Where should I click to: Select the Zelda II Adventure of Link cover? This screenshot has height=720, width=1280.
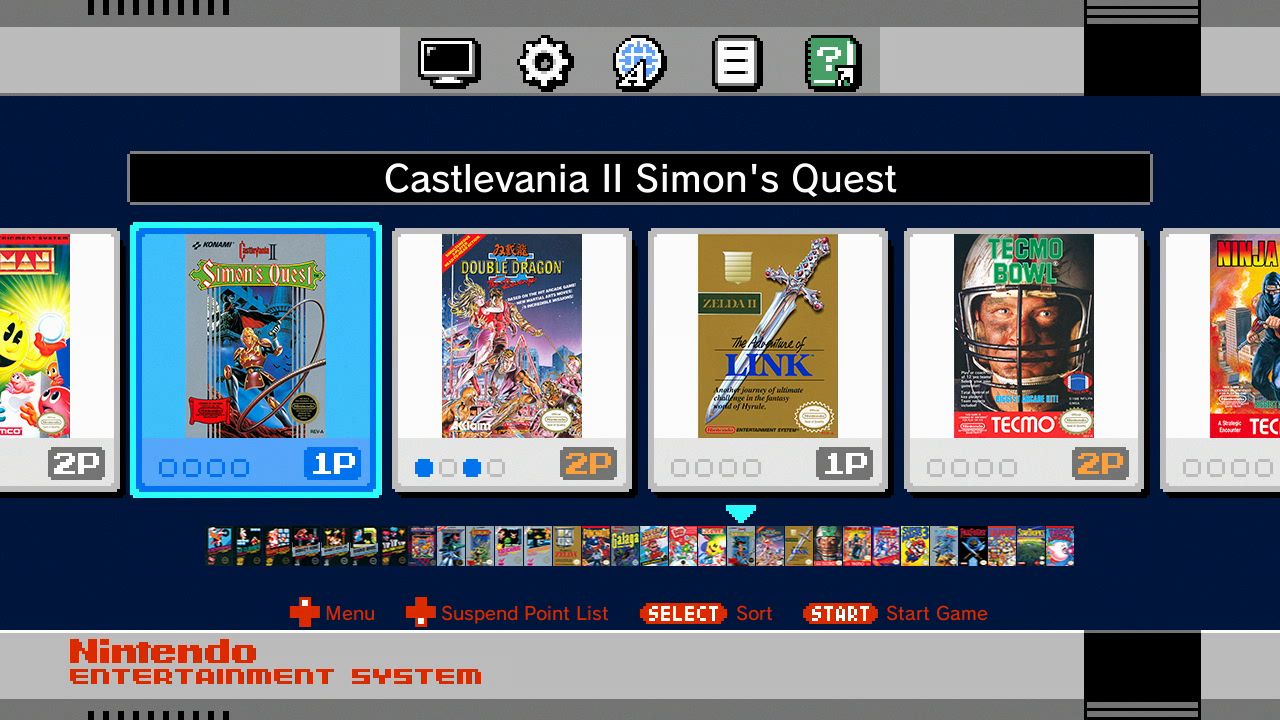tap(768, 336)
